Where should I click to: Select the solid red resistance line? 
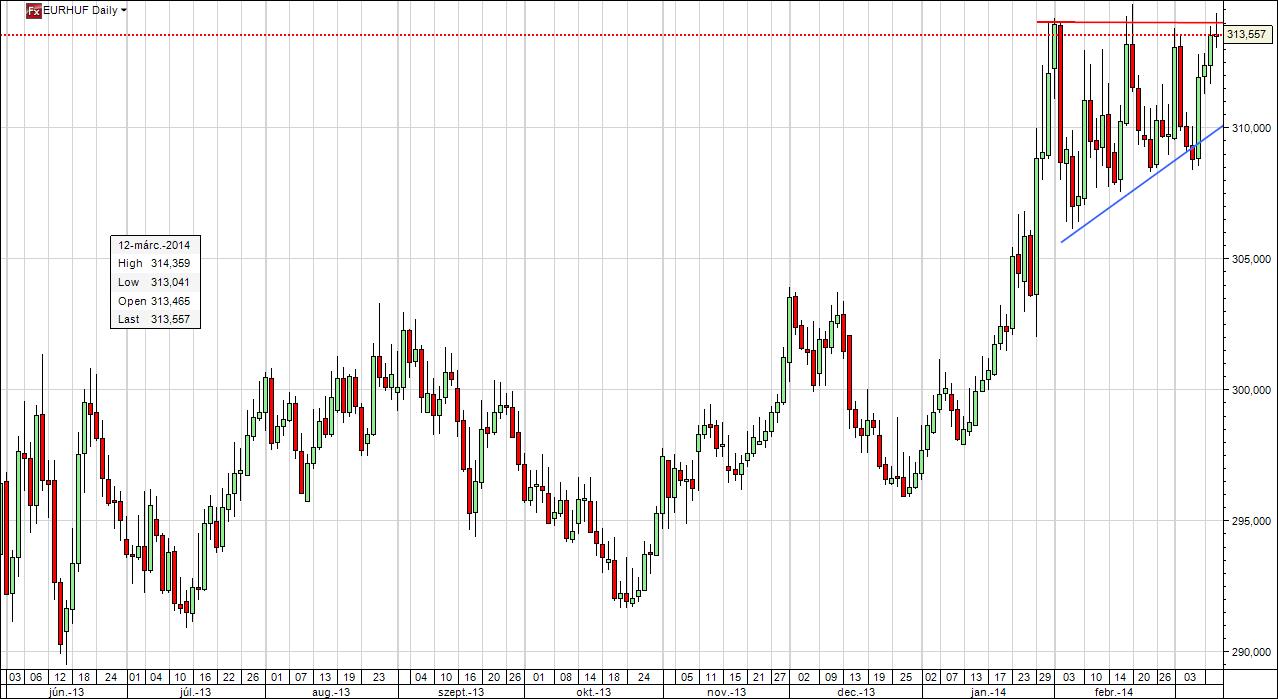click(x=1128, y=22)
